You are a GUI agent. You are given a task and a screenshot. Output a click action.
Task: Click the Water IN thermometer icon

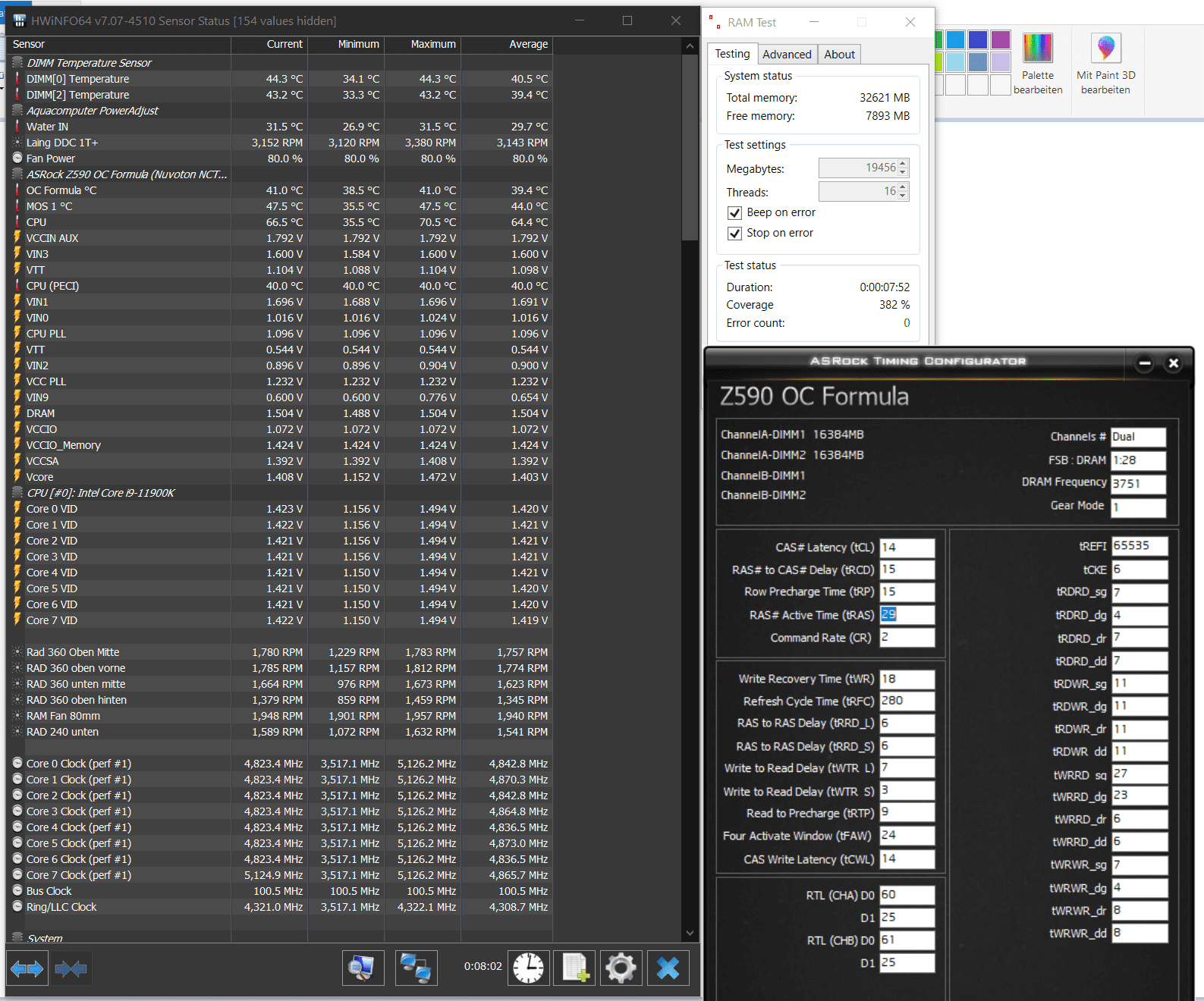coord(17,127)
